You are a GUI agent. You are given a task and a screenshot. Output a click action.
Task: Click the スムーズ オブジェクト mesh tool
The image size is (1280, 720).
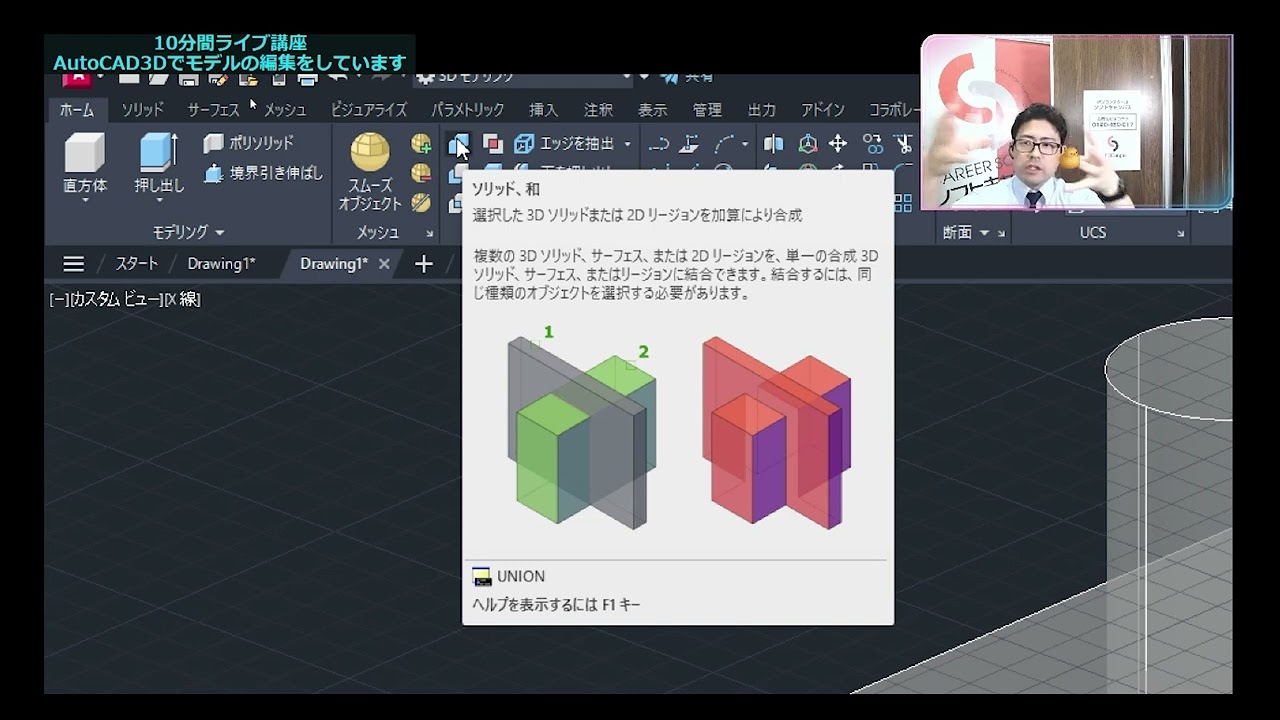tap(370, 173)
